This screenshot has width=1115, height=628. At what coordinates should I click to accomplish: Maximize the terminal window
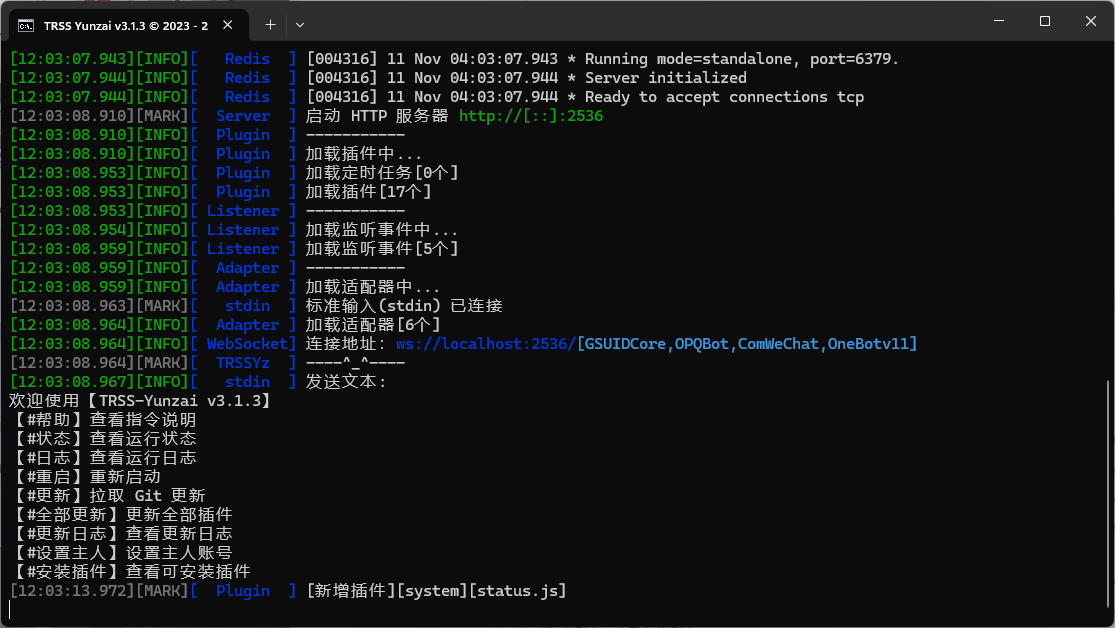[1044, 21]
